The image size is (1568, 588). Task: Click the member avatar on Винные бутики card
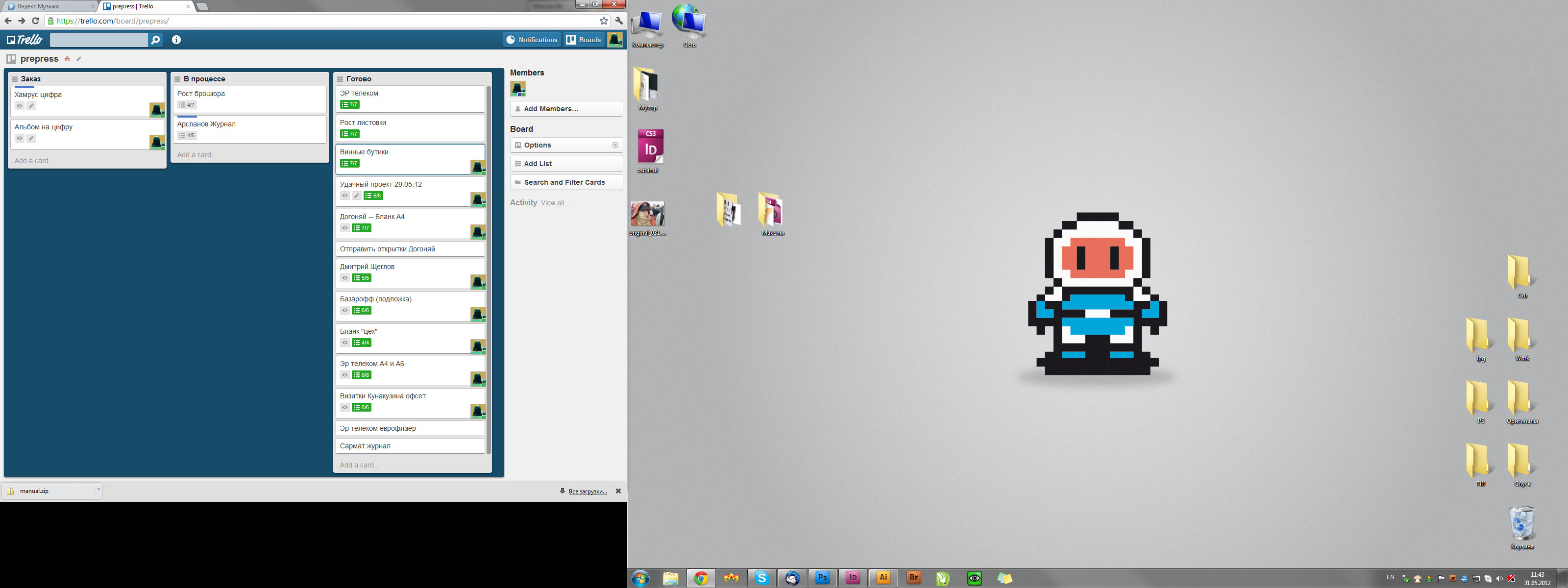point(478,167)
